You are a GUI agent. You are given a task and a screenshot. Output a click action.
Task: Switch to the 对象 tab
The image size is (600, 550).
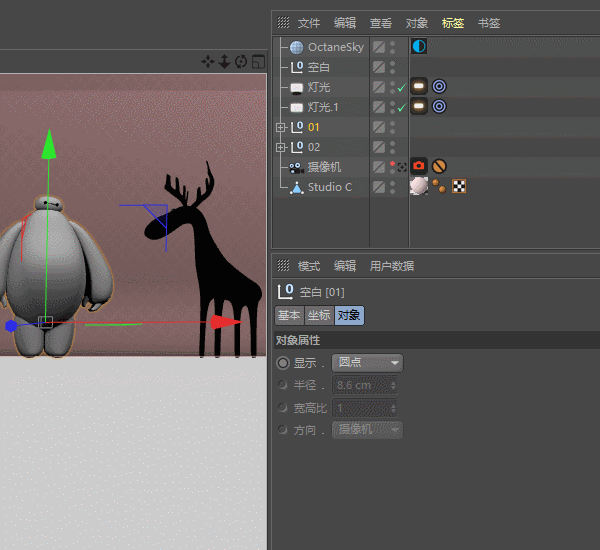[x=349, y=315]
